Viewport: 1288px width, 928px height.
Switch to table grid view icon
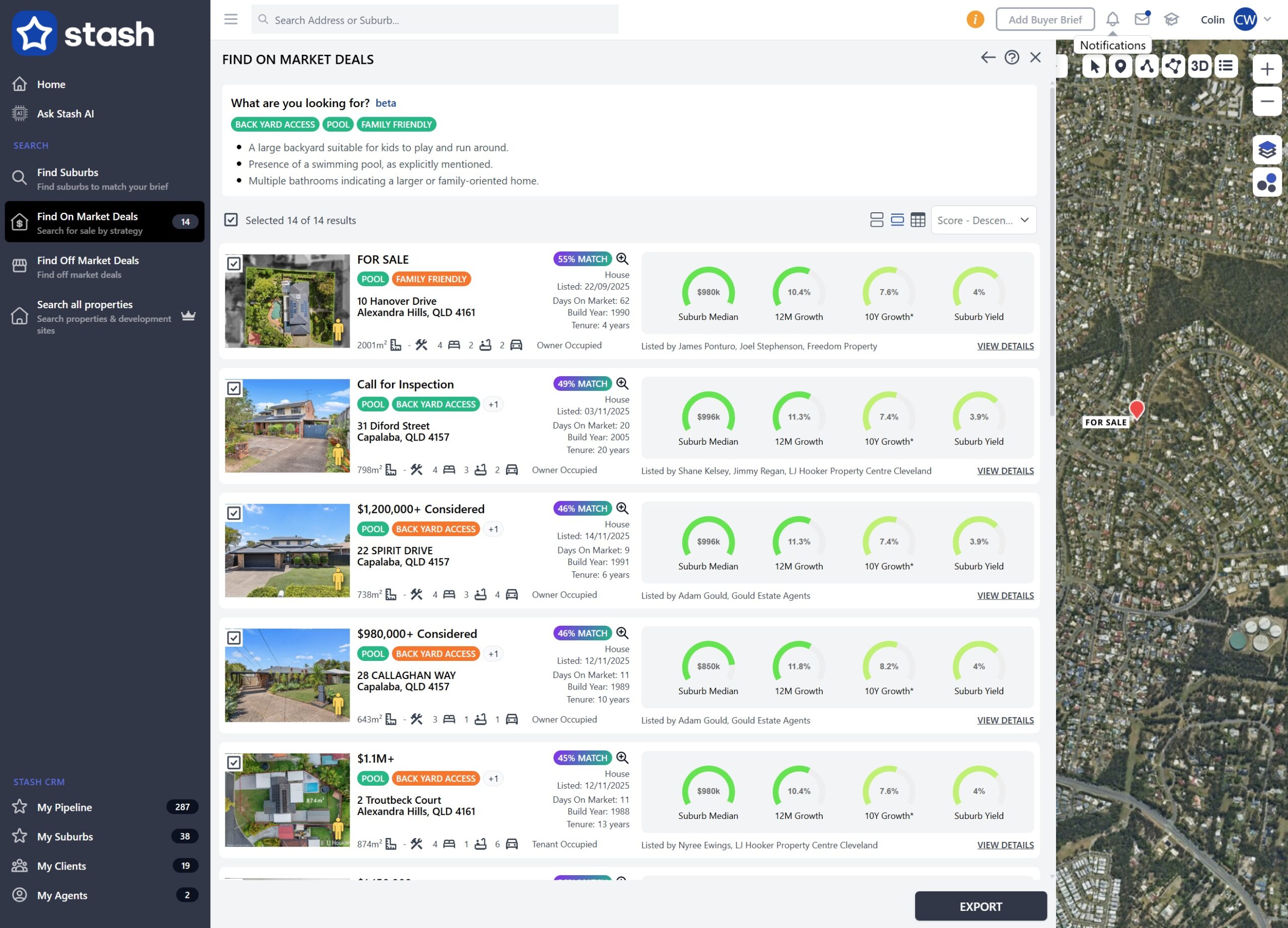(x=918, y=220)
